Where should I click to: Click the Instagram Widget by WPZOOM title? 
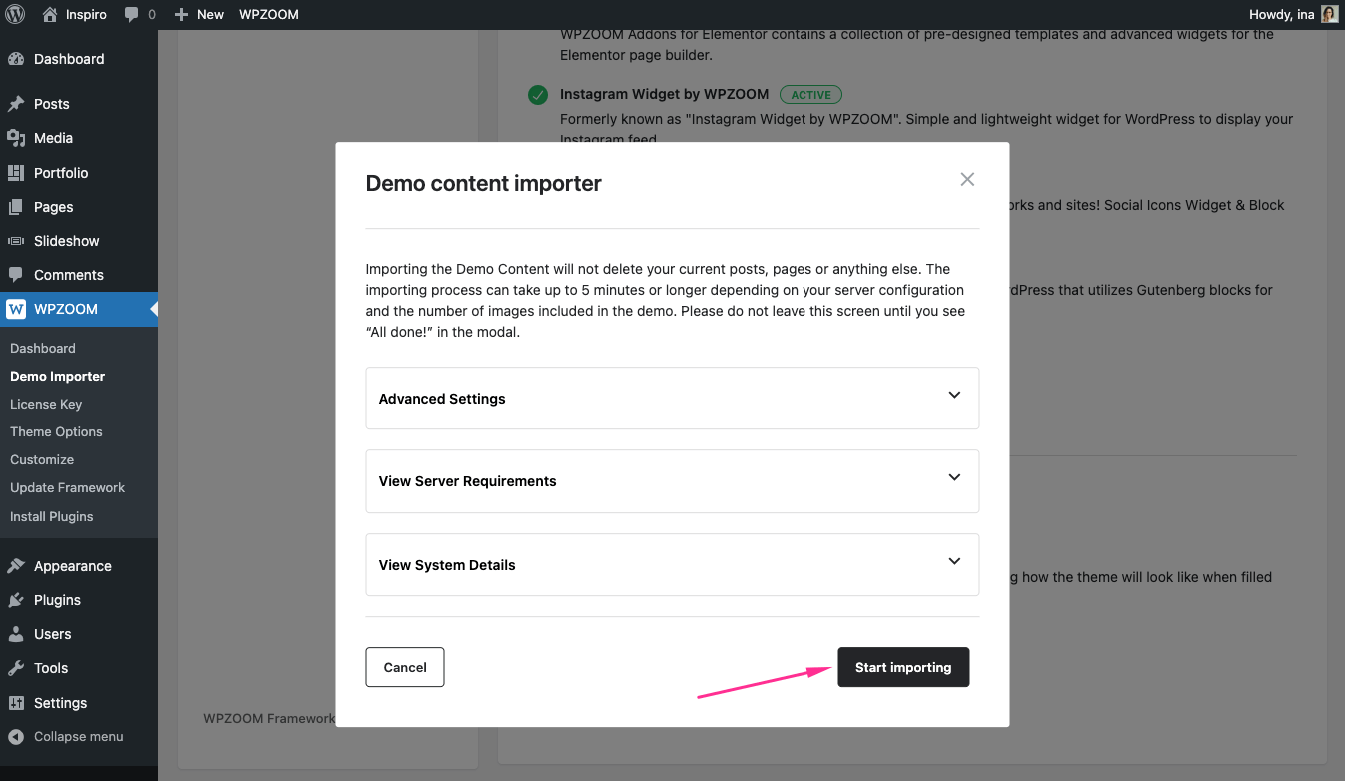665,94
